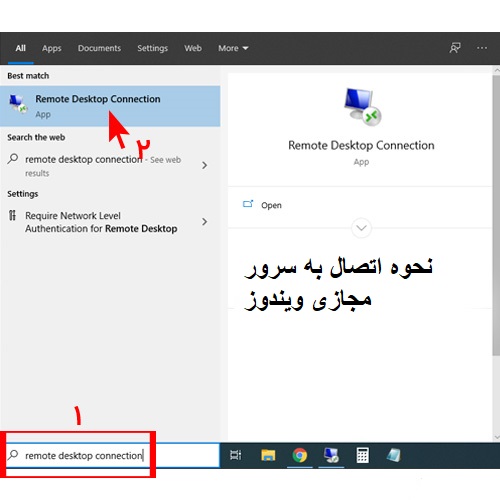Click the Open icon in the preview pane

click(248, 204)
